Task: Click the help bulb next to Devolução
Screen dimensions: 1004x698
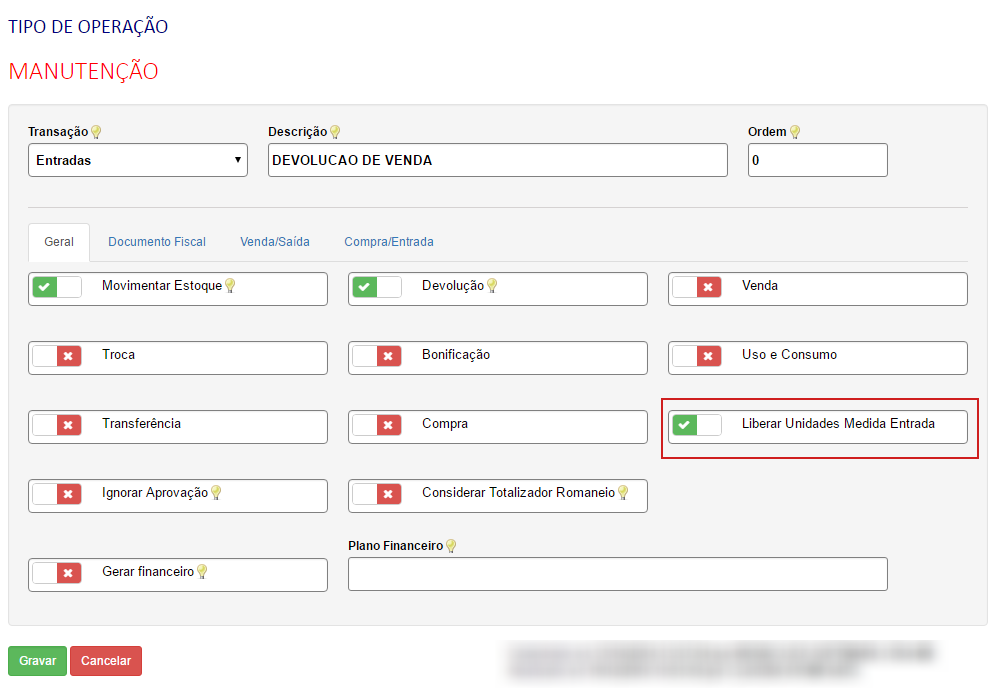Action: point(491,286)
